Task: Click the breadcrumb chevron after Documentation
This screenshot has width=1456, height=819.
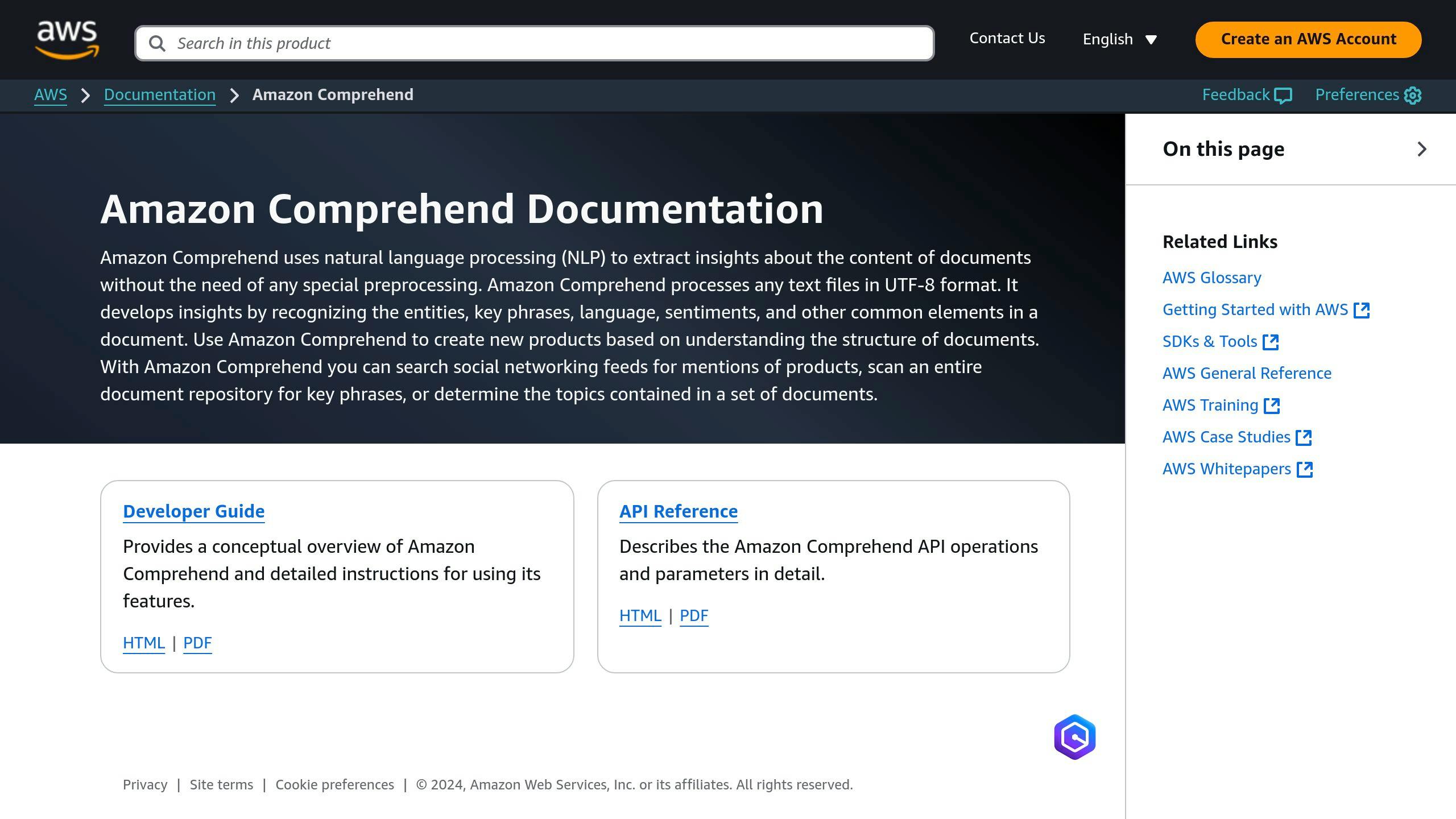Action: [x=234, y=96]
